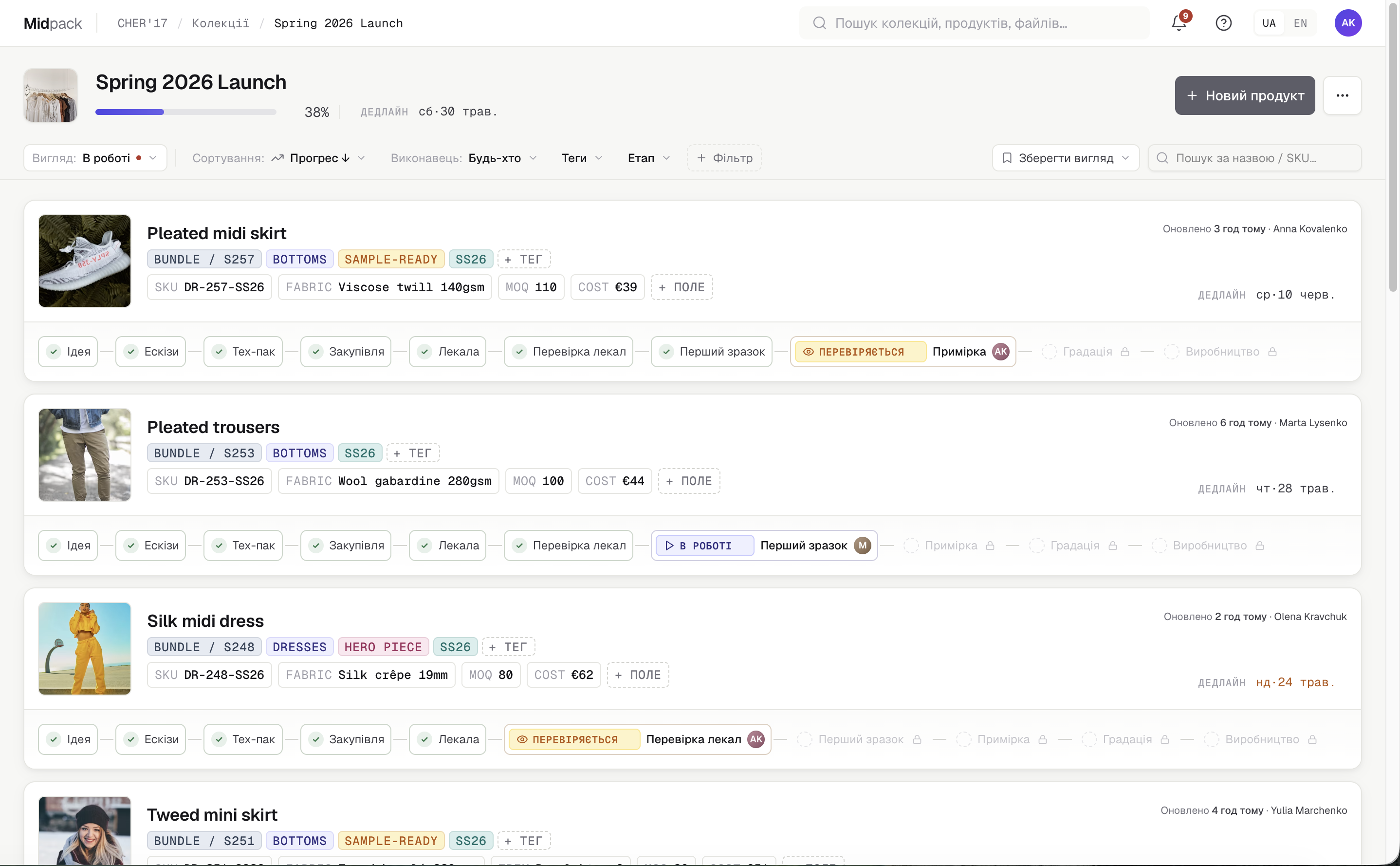Open the Зберегти вигляд dropdown
This screenshot has width=1400, height=866.
coord(1066,158)
